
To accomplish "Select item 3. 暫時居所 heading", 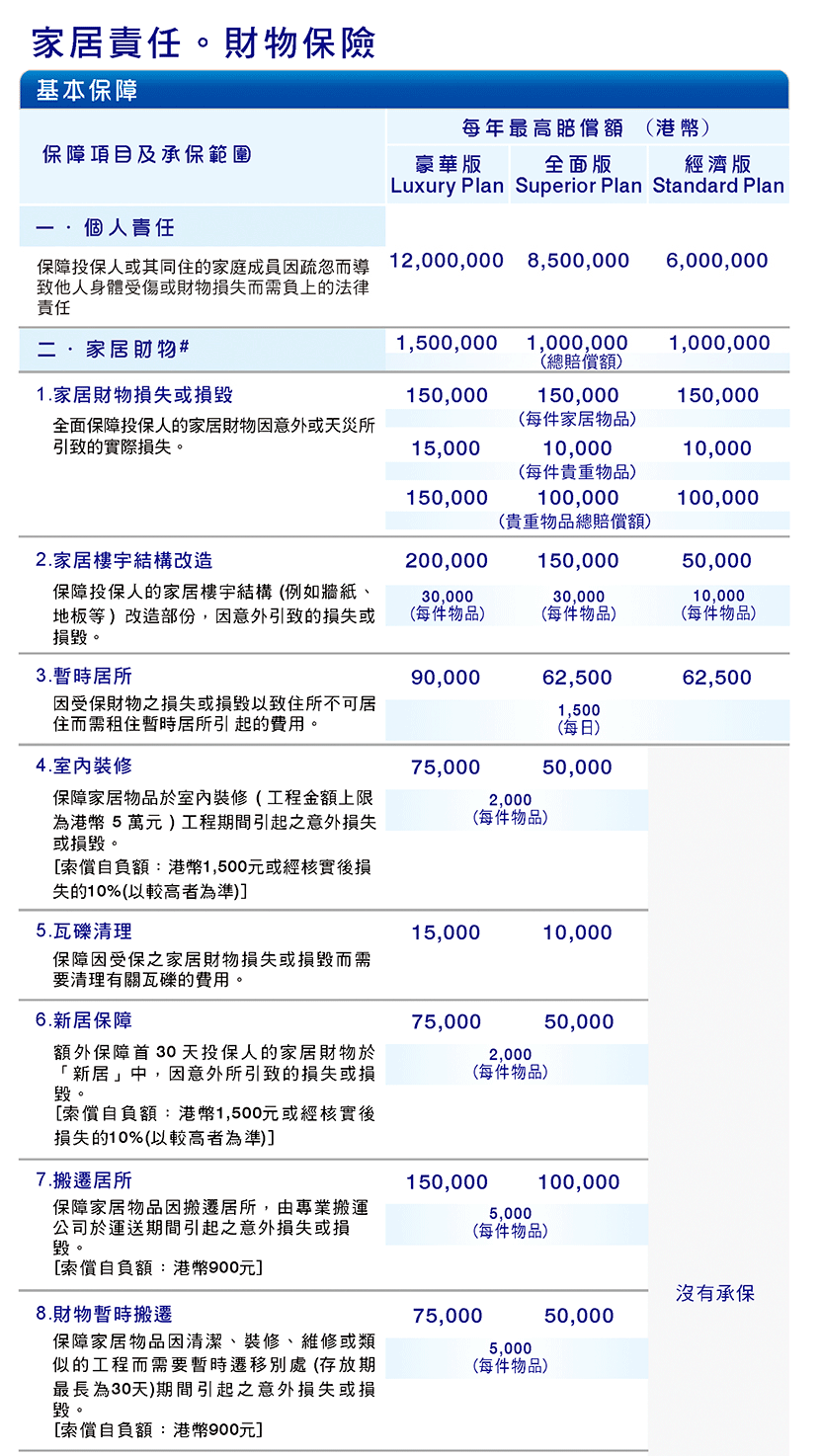I will point(84,677).
